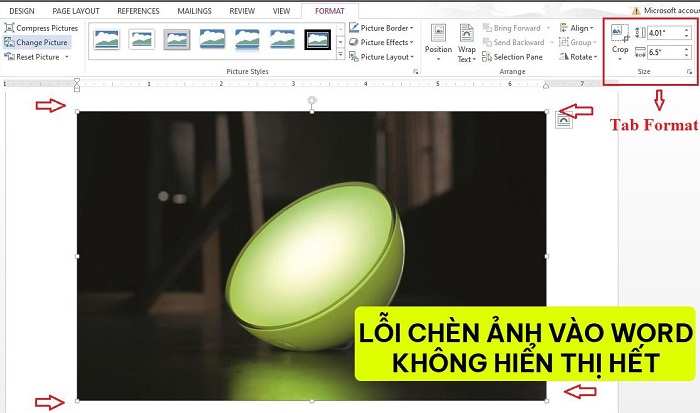Viewport: 700px width, 413px height.
Task: Open the Picture Layout dropdown
Action: [381, 57]
